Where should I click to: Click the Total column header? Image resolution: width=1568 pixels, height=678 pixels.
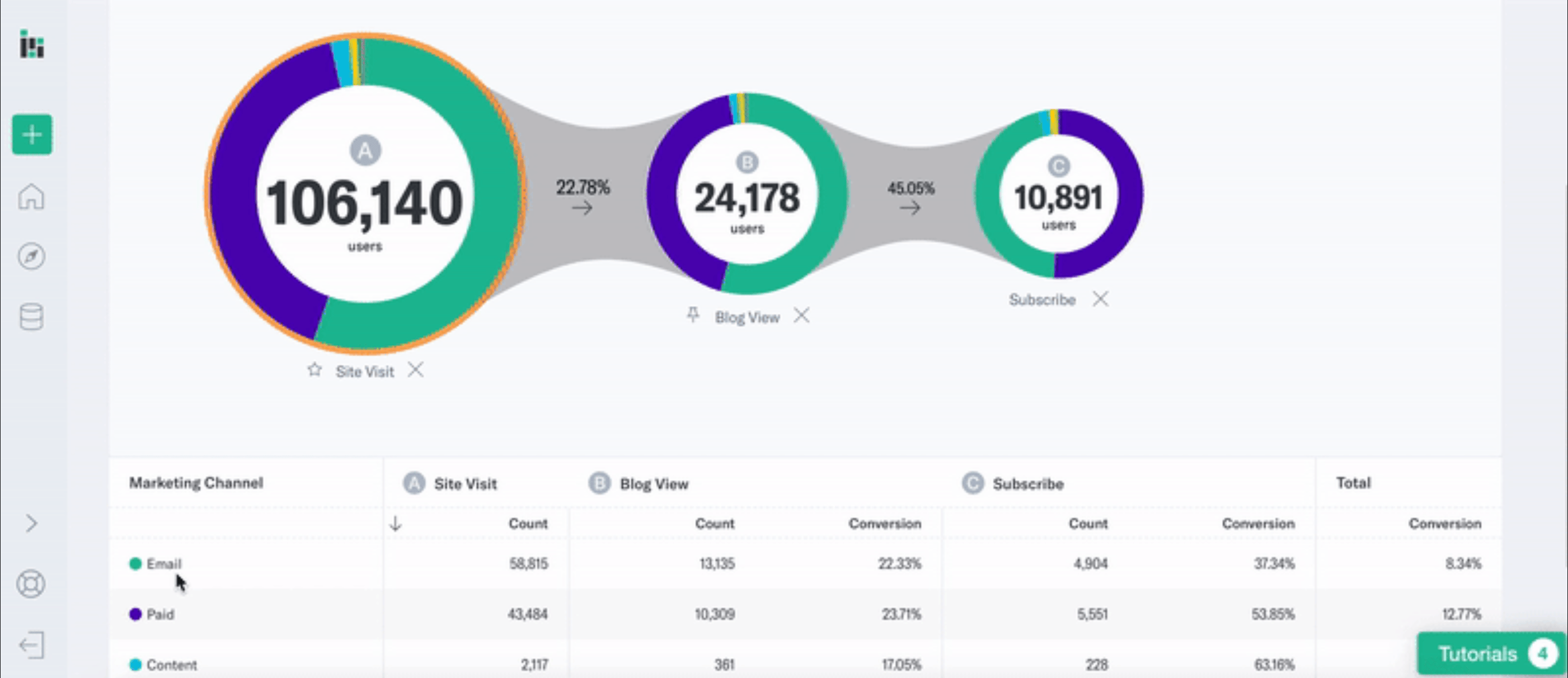click(1353, 483)
